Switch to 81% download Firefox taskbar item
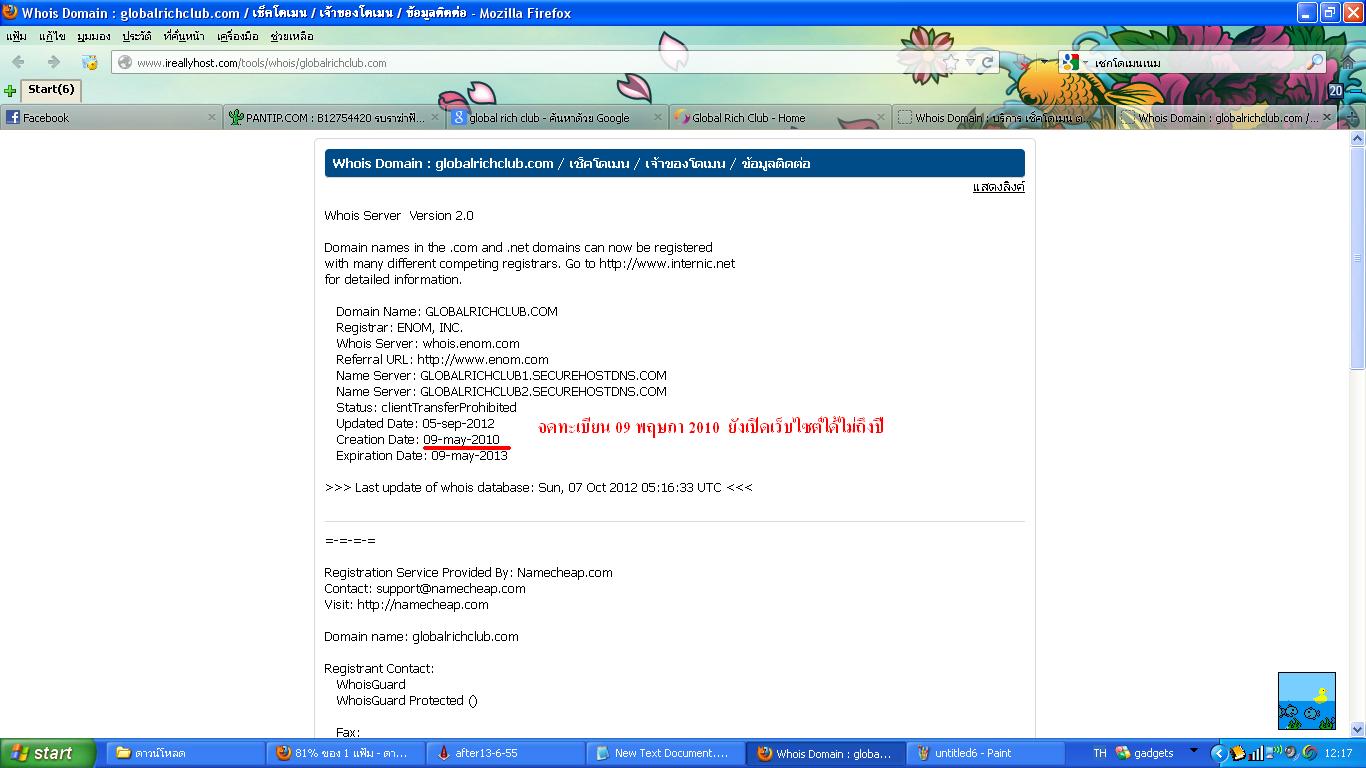Viewport: 1366px width, 768px height. [x=345, y=753]
